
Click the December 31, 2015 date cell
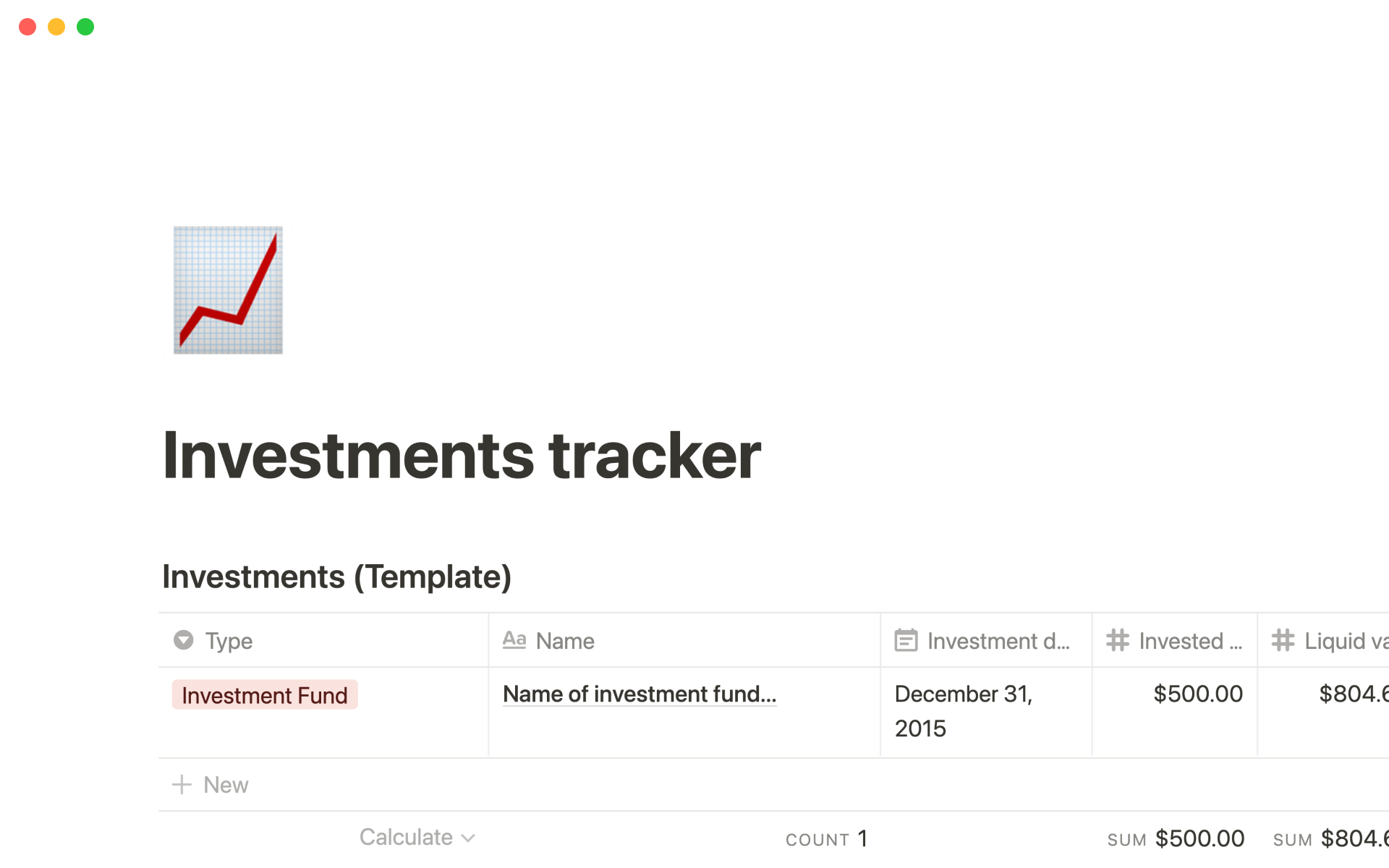point(964,710)
